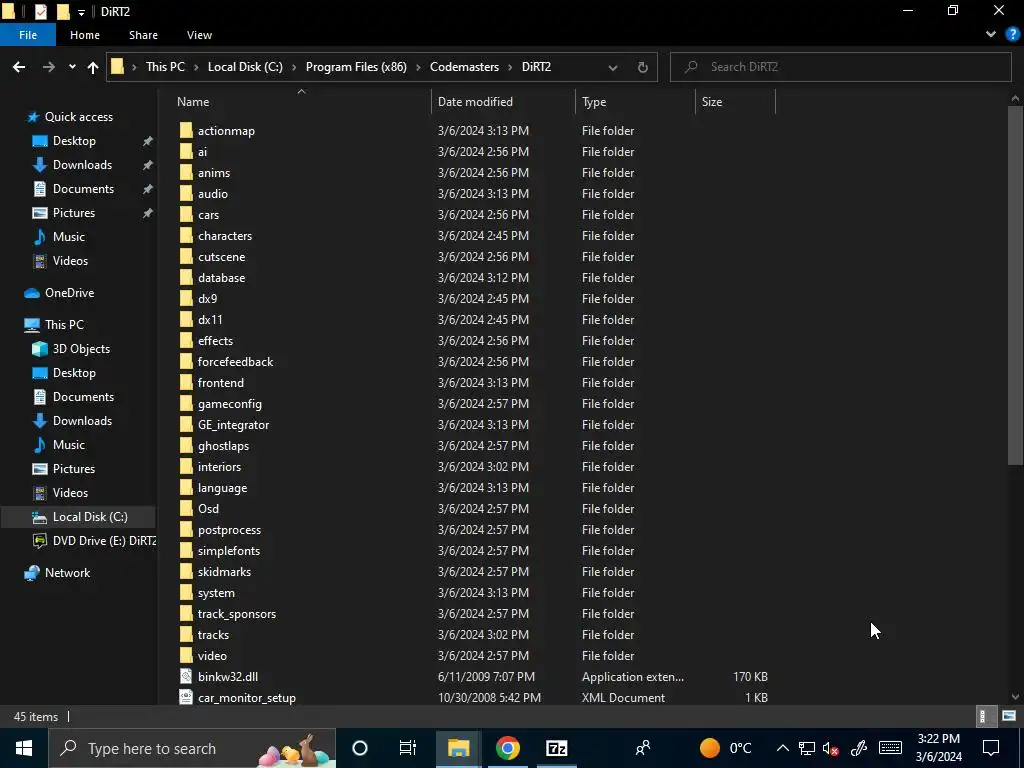Open pinned Documents under Quick access
This screenshot has width=1024, height=768.
coord(83,189)
